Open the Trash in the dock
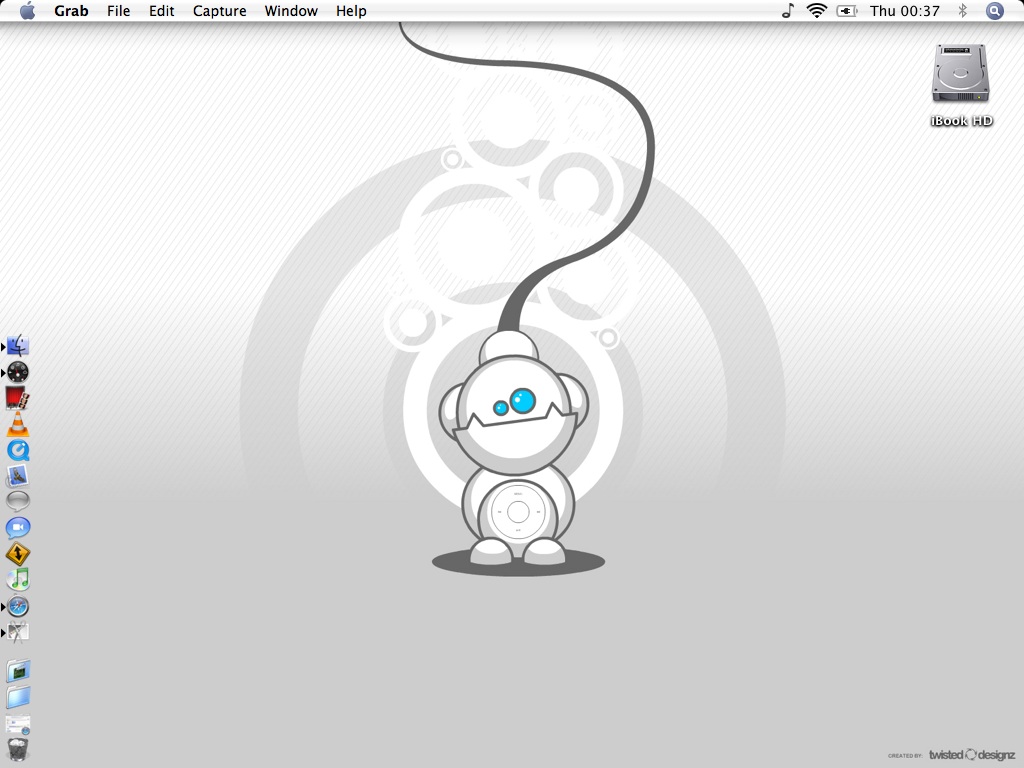This screenshot has width=1024, height=768. tap(18, 749)
